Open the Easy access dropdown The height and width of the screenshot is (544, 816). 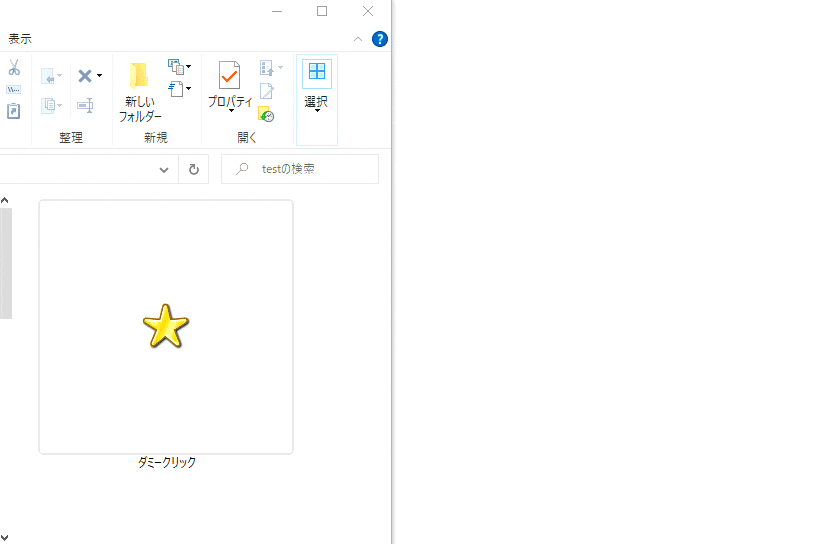pos(180,89)
